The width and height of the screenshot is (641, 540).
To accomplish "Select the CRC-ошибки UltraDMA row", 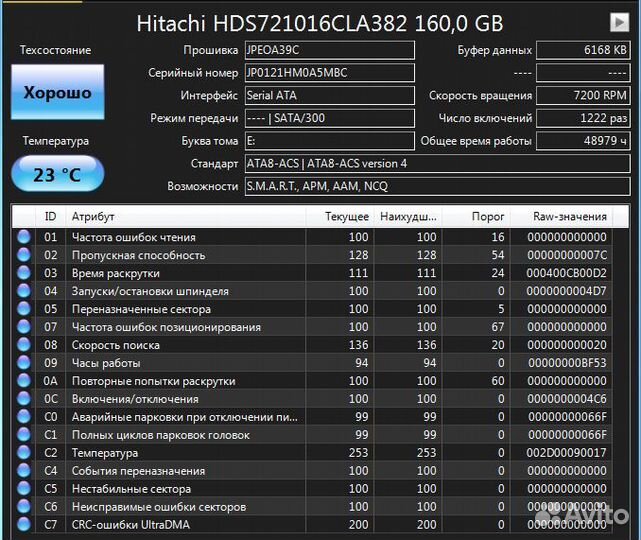I will [x=312, y=525].
